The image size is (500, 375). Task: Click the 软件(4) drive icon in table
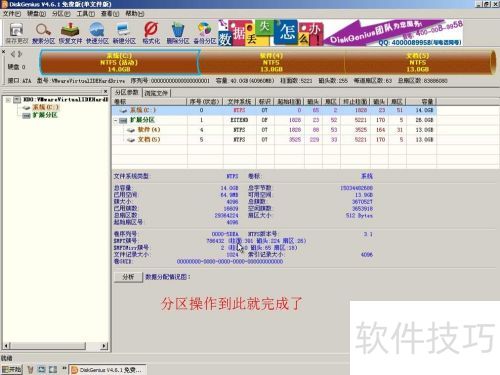[131, 130]
